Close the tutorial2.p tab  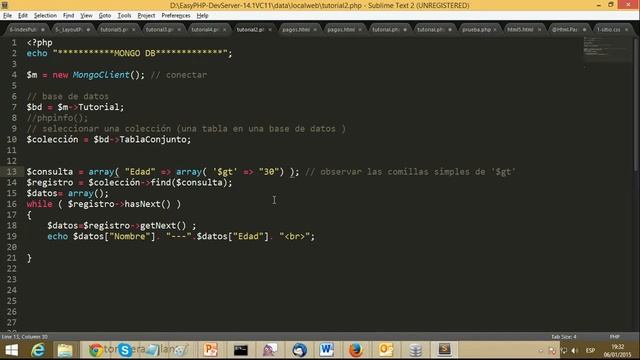click(x=270, y=30)
